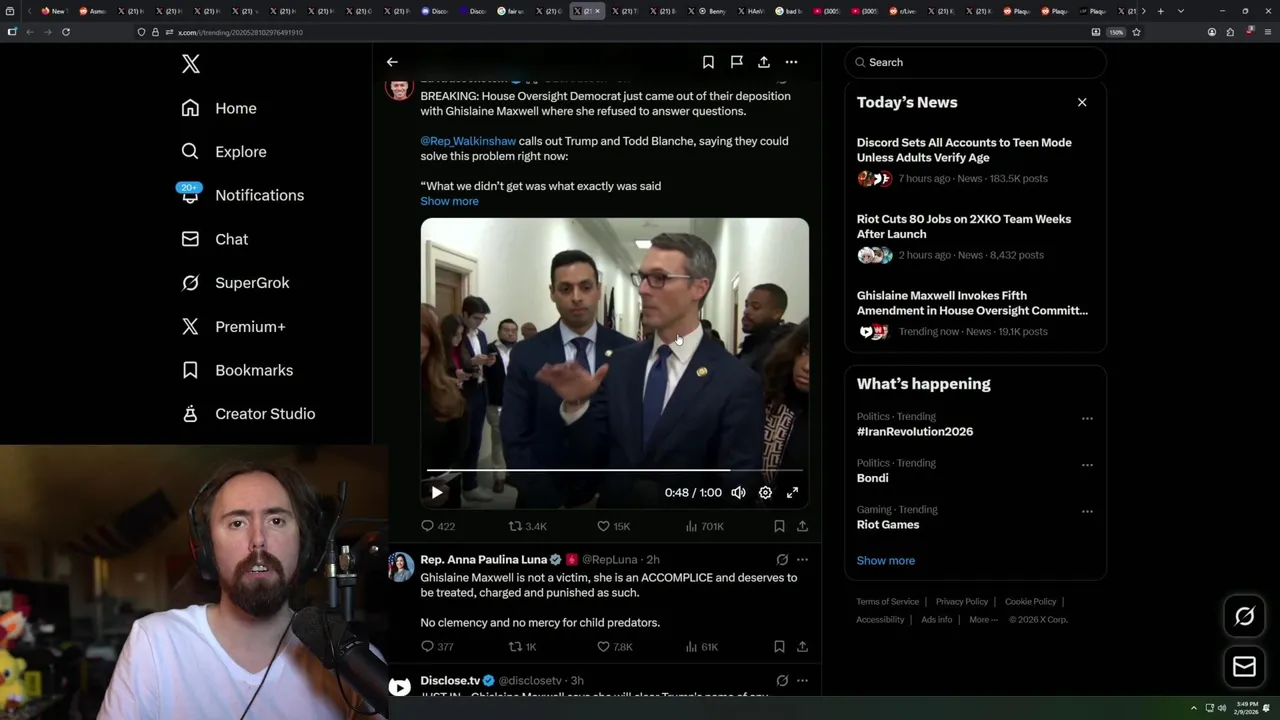This screenshot has height=720, width=1280.
Task: Reply to the post with 422 replies
Action: pos(437,526)
